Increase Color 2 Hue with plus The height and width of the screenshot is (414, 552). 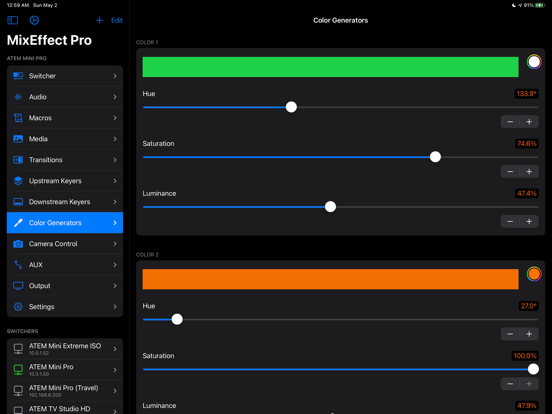[529, 334]
